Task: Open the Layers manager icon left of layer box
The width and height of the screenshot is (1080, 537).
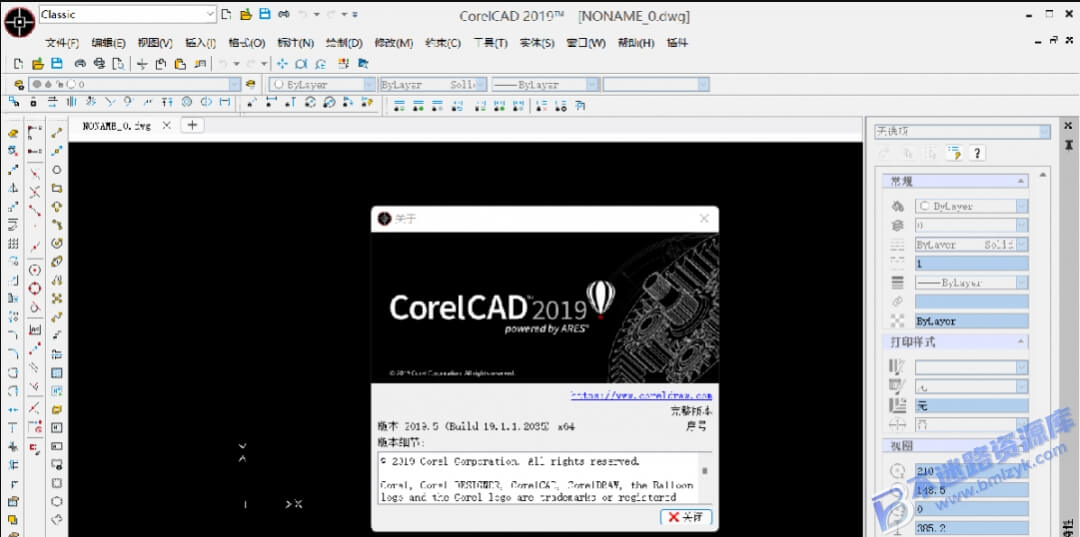Action: 17,84
